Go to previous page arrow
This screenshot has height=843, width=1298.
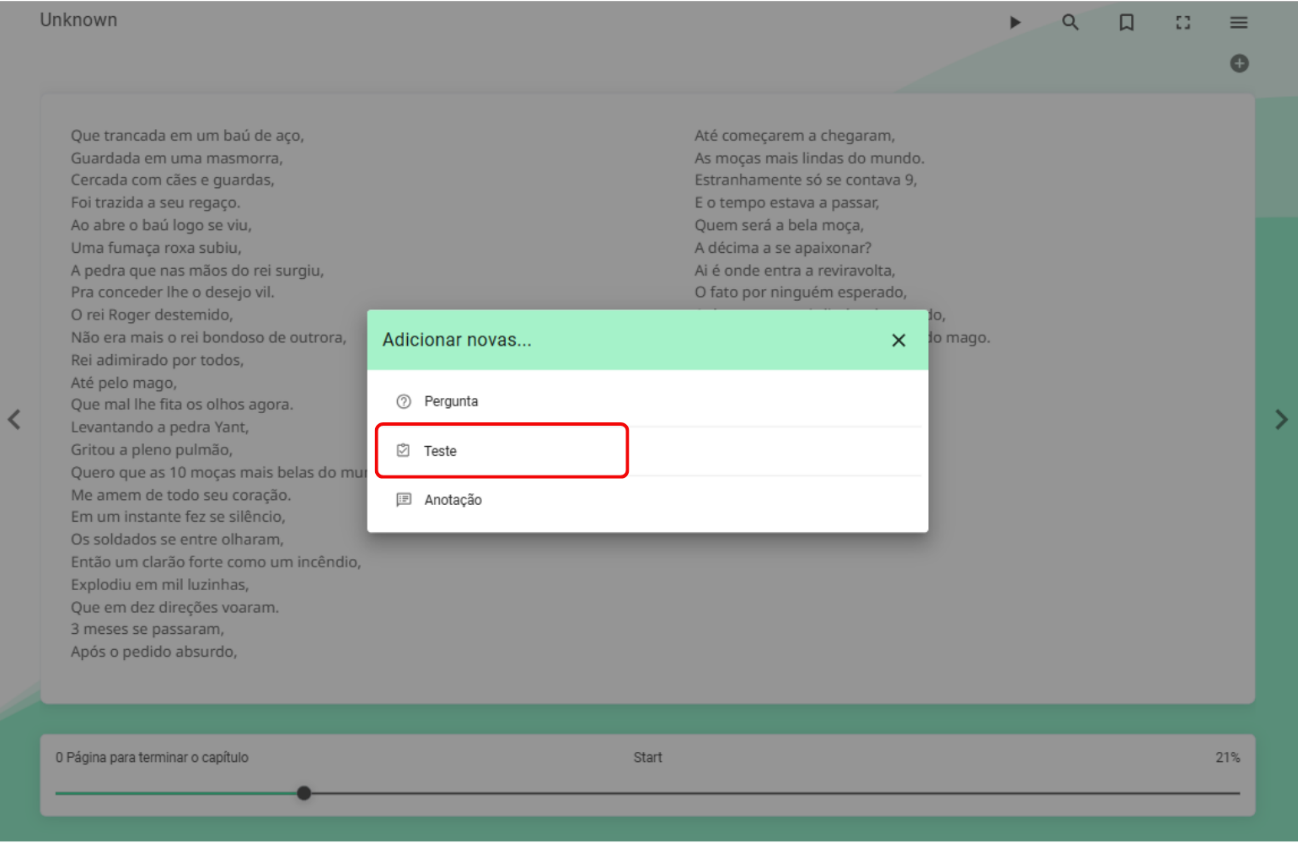[14, 419]
